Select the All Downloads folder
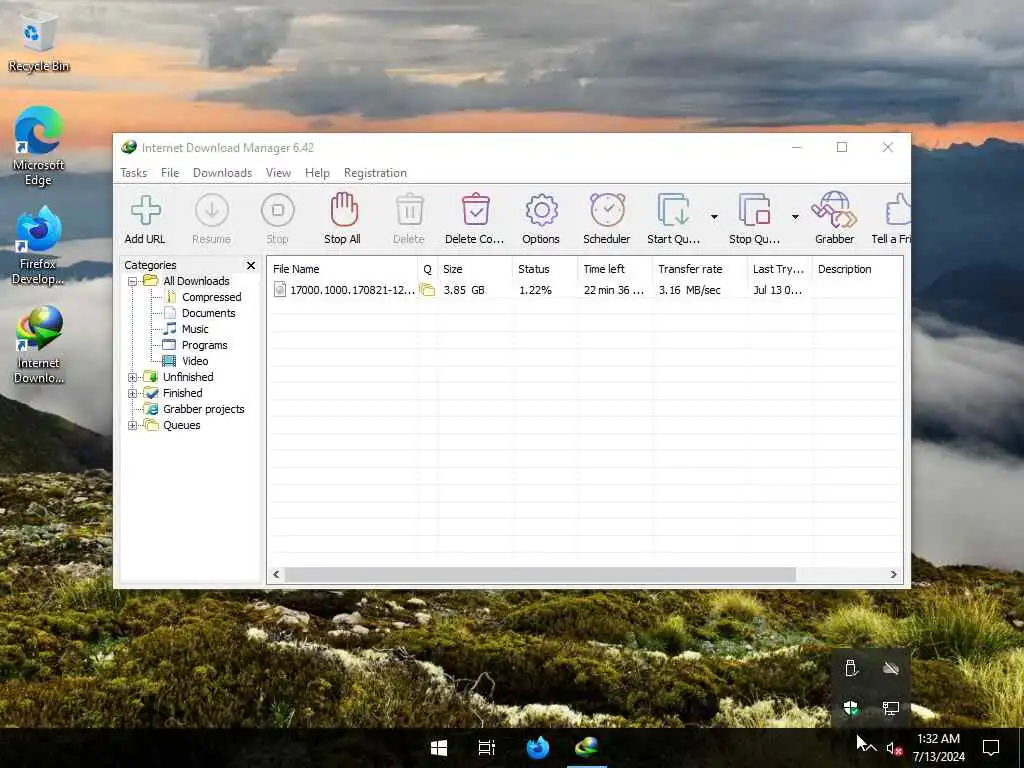Screen dimensions: 1024x768 point(196,281)
